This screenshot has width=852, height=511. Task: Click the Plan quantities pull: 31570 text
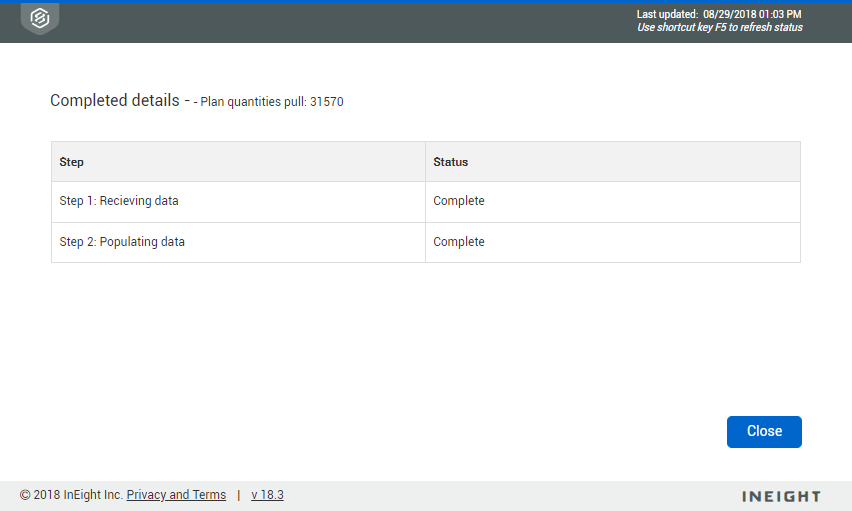(272, 102)
